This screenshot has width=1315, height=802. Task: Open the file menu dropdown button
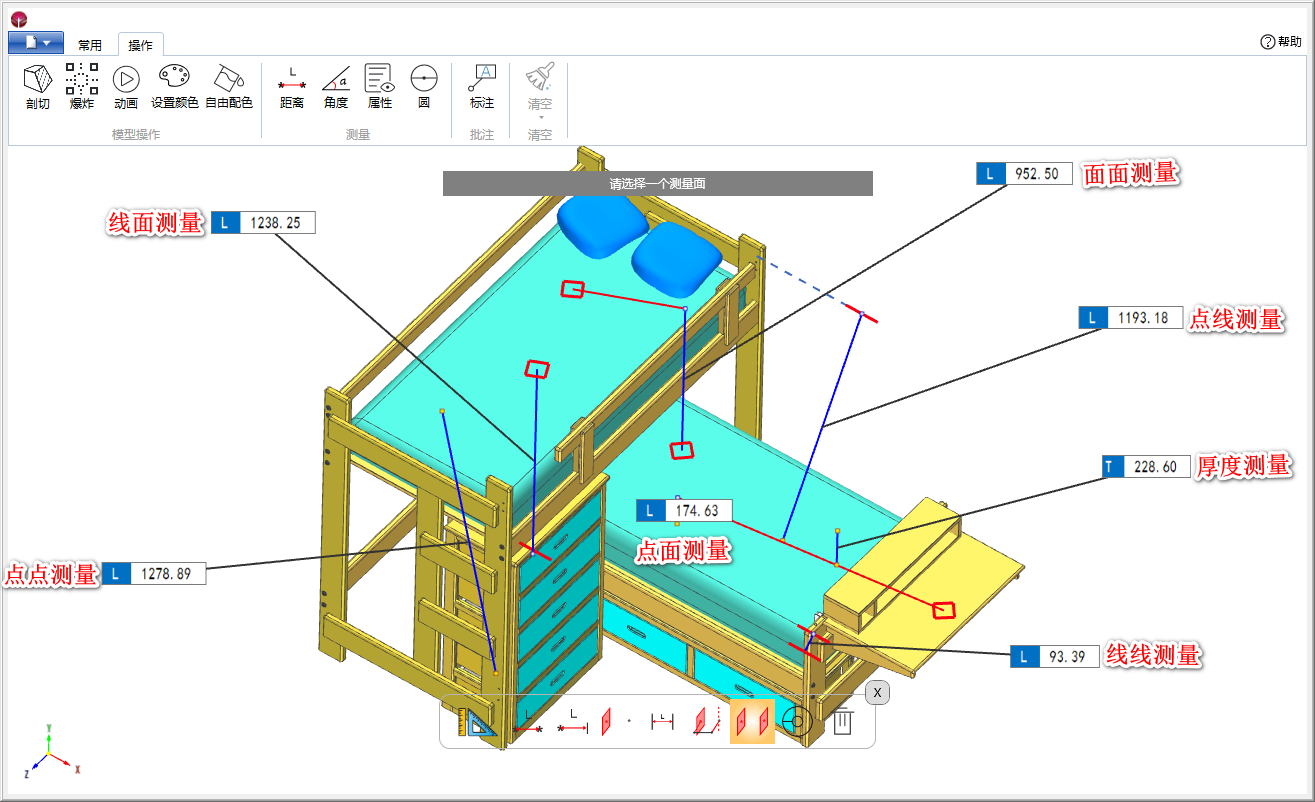tap(36, 42)
